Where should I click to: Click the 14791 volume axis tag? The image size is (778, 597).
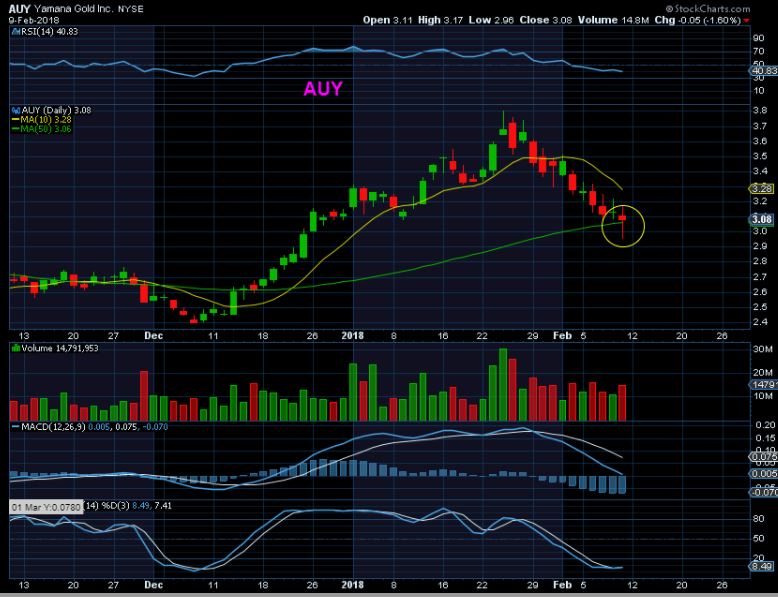point(763,385)
